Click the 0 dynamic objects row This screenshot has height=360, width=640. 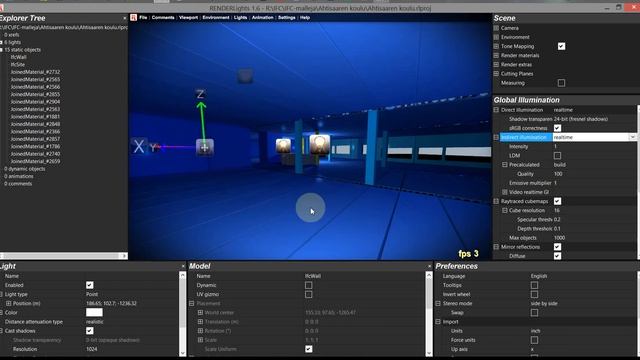(25, 169)
